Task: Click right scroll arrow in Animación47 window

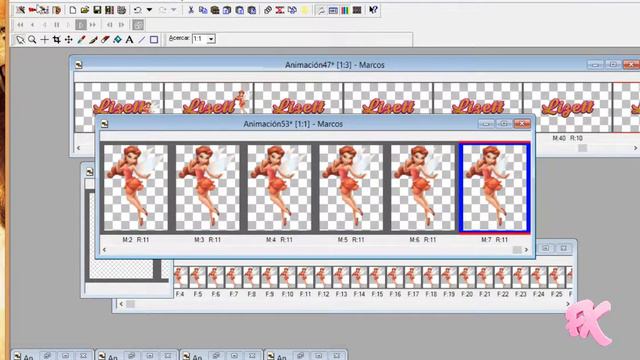Action: (636, 148)
